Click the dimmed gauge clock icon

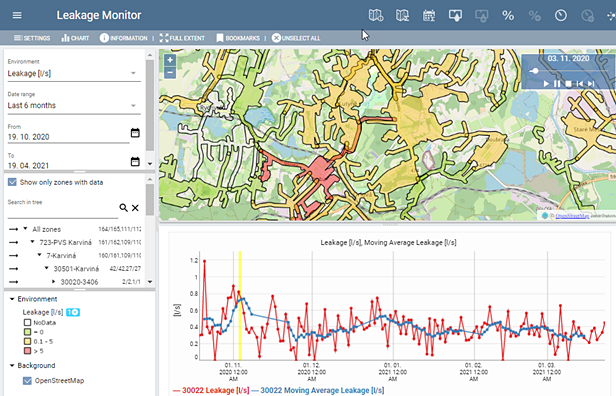point(587,16)
